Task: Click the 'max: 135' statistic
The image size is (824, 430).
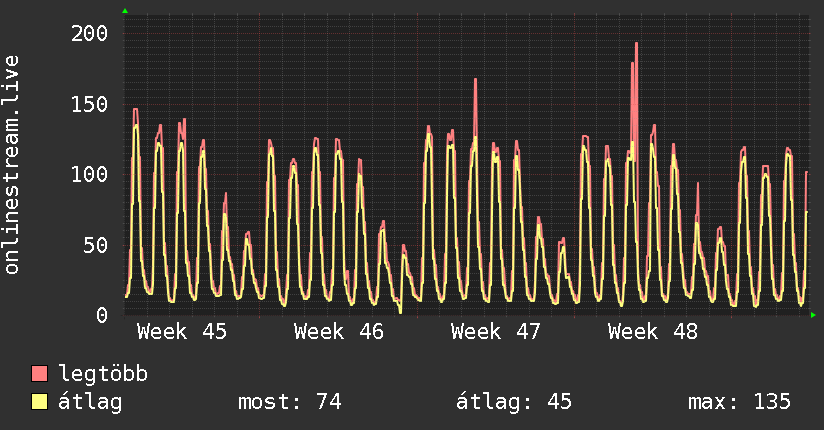Action: click(x=739, y=403)
